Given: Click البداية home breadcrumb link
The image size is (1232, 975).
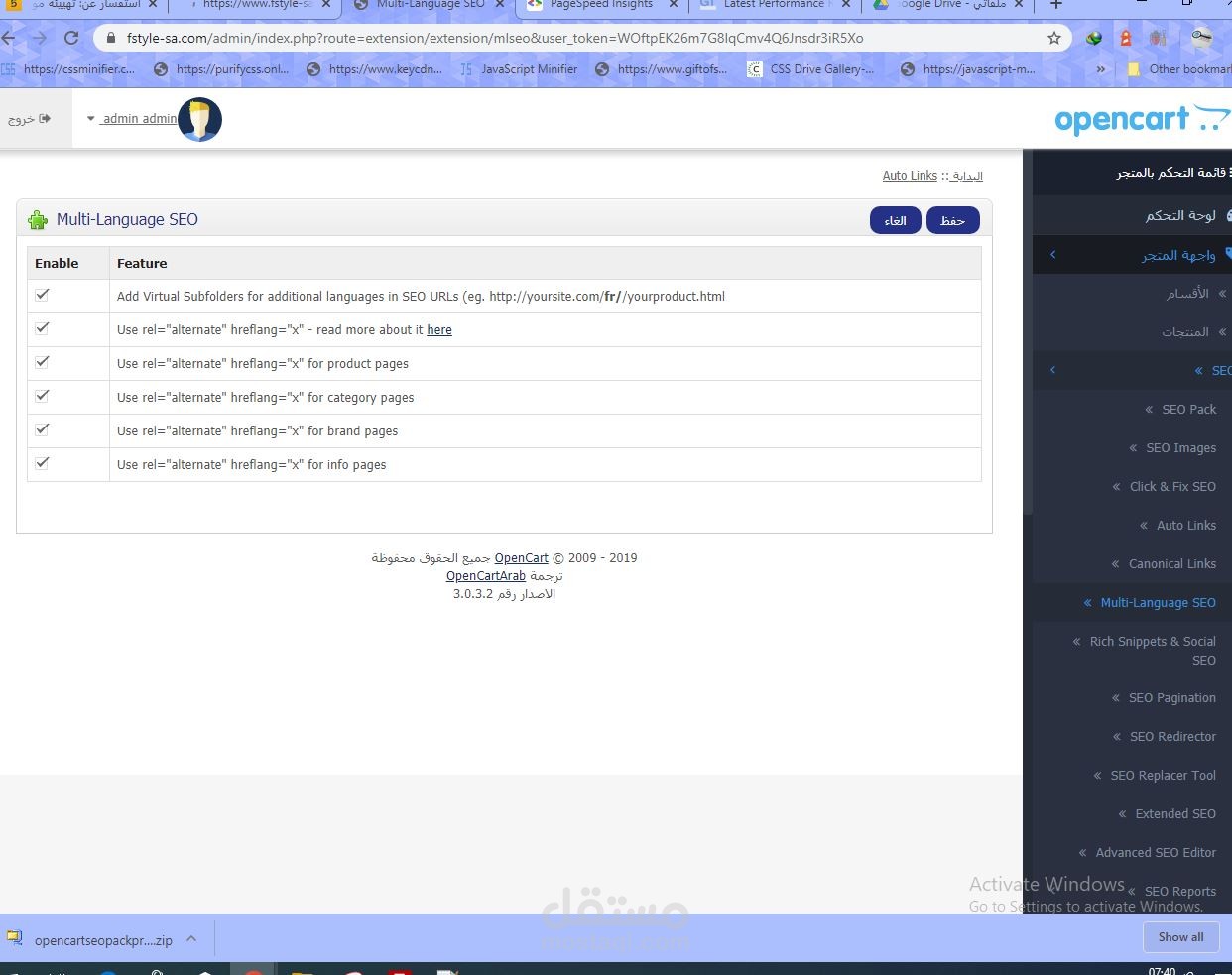Looking at the screenshot, I should [x=967, y=176].
